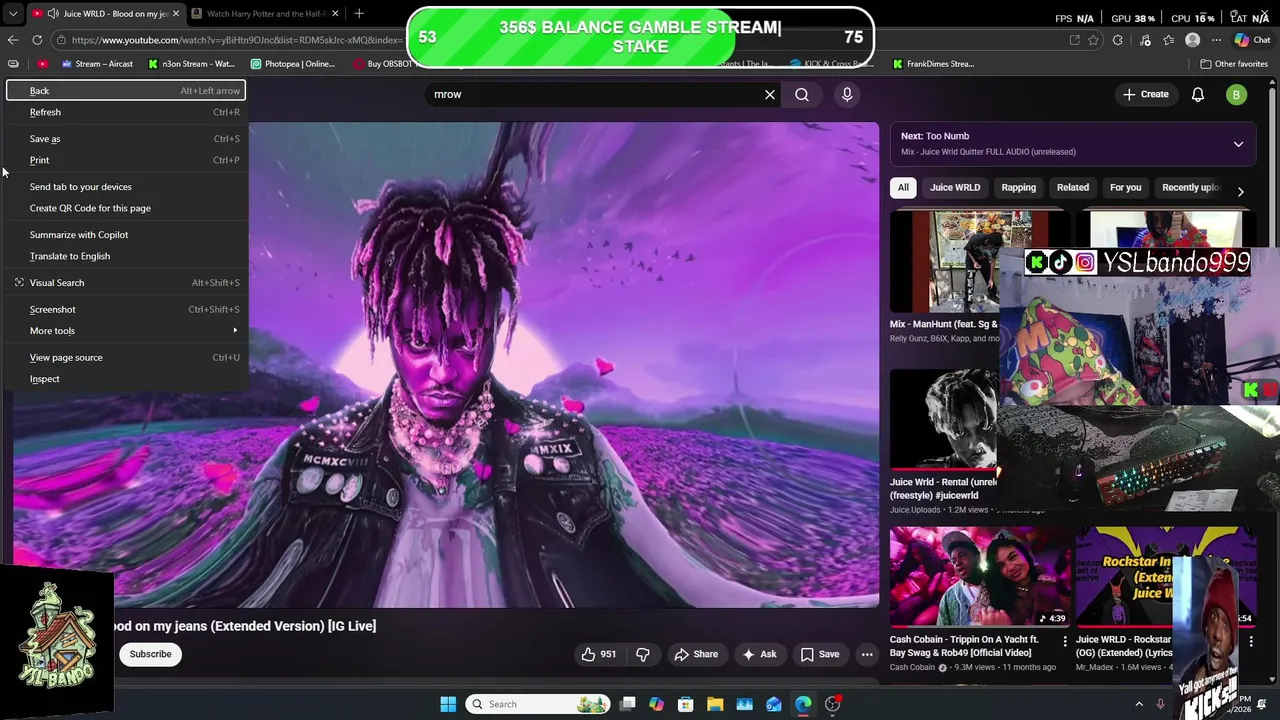Open more actions ellipsis under video
This screenshot has width=1280, height=720.
pyautogui.click(x=867, y=654)
